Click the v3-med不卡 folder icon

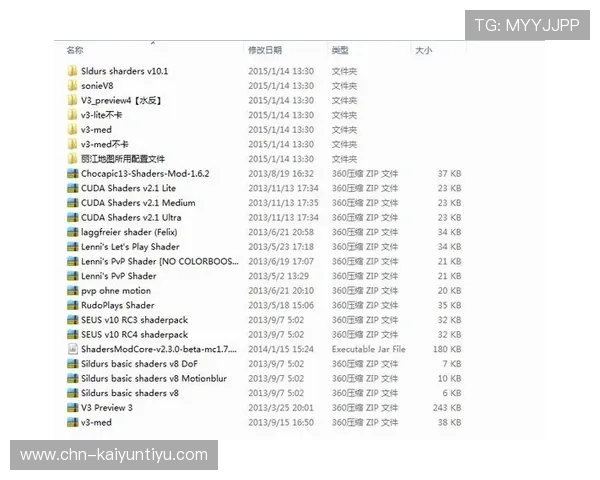pyautogui.click(x=72, y=144)
